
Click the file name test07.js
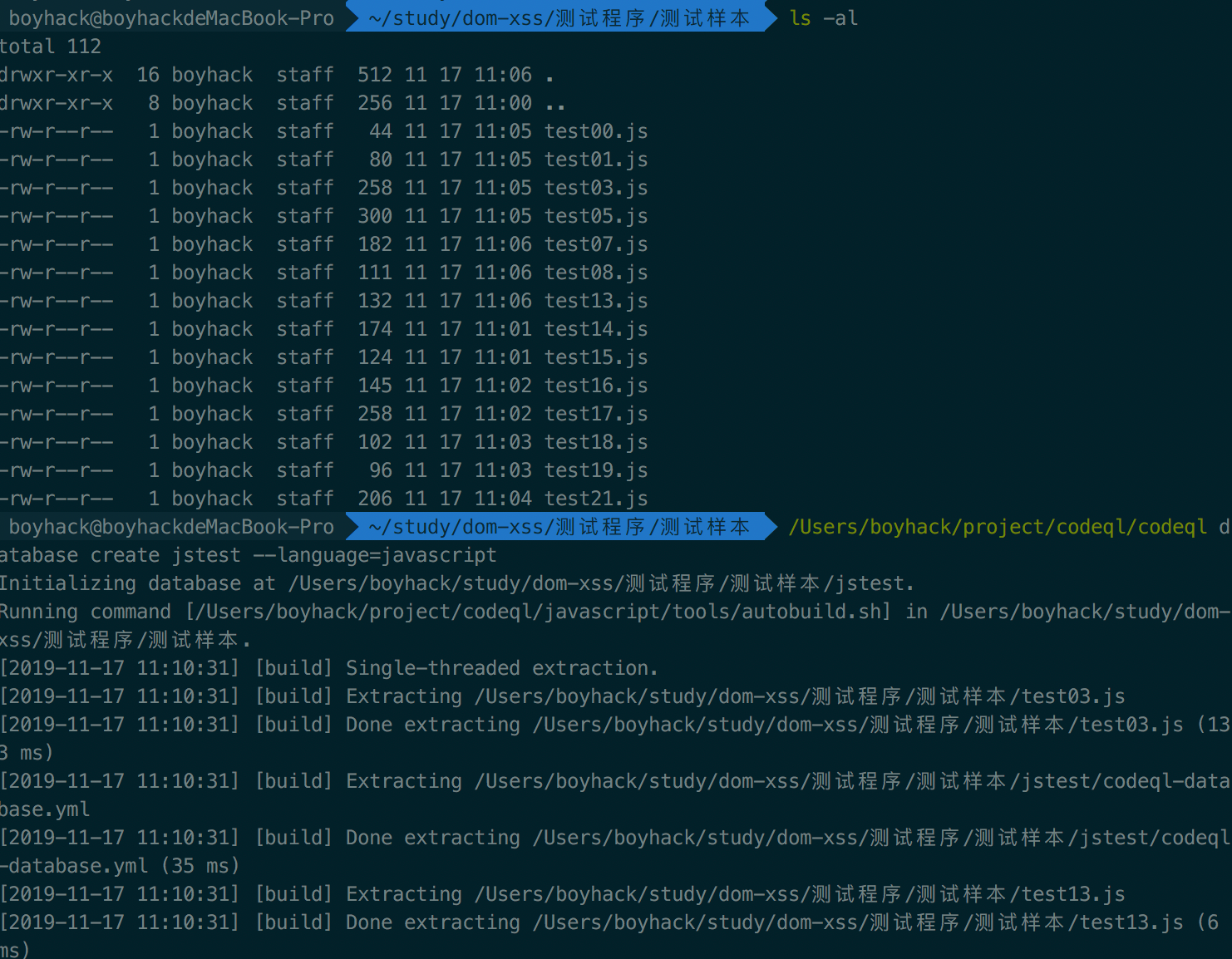pos(596,244)
